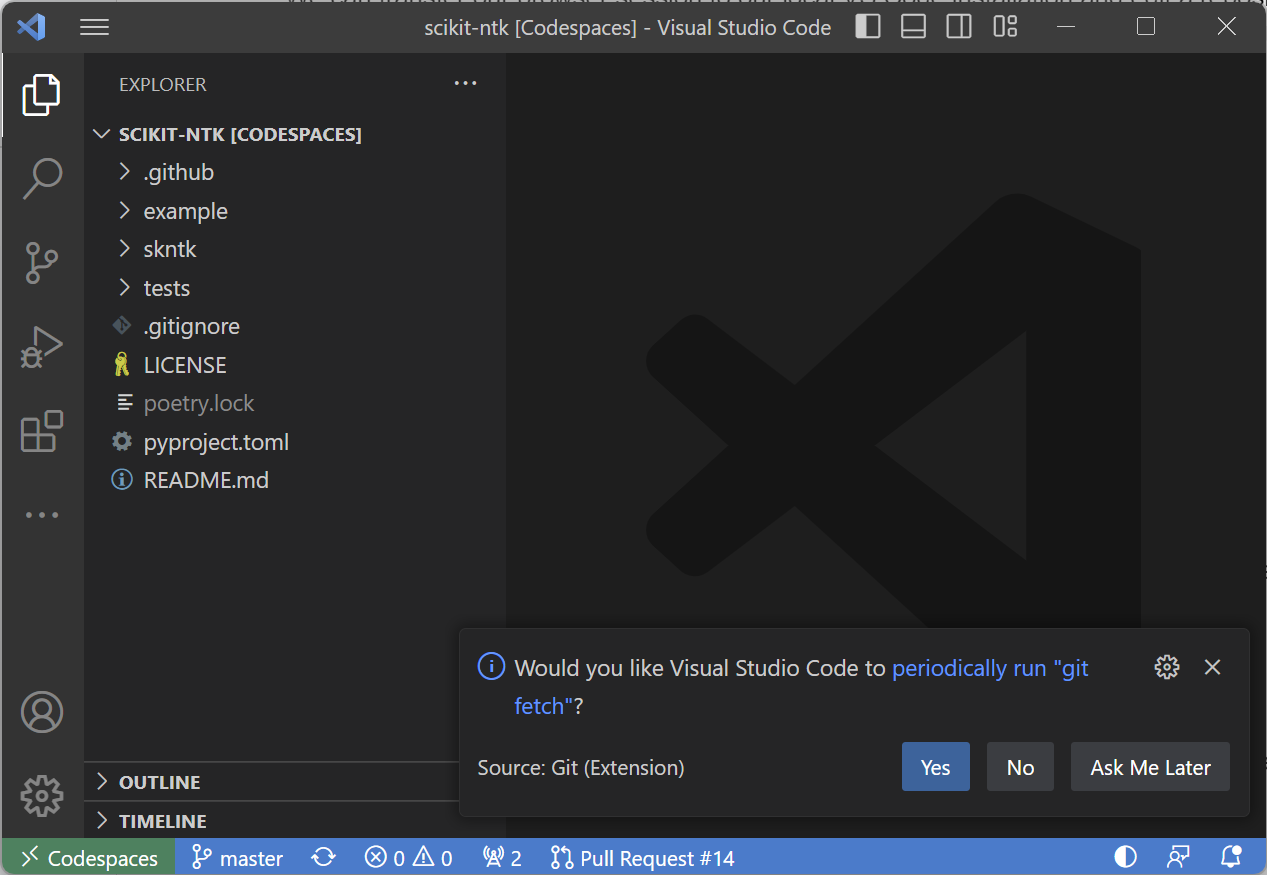Open the Source Control view
This screenshot has width=1267, height=875.
click(42, 263)
